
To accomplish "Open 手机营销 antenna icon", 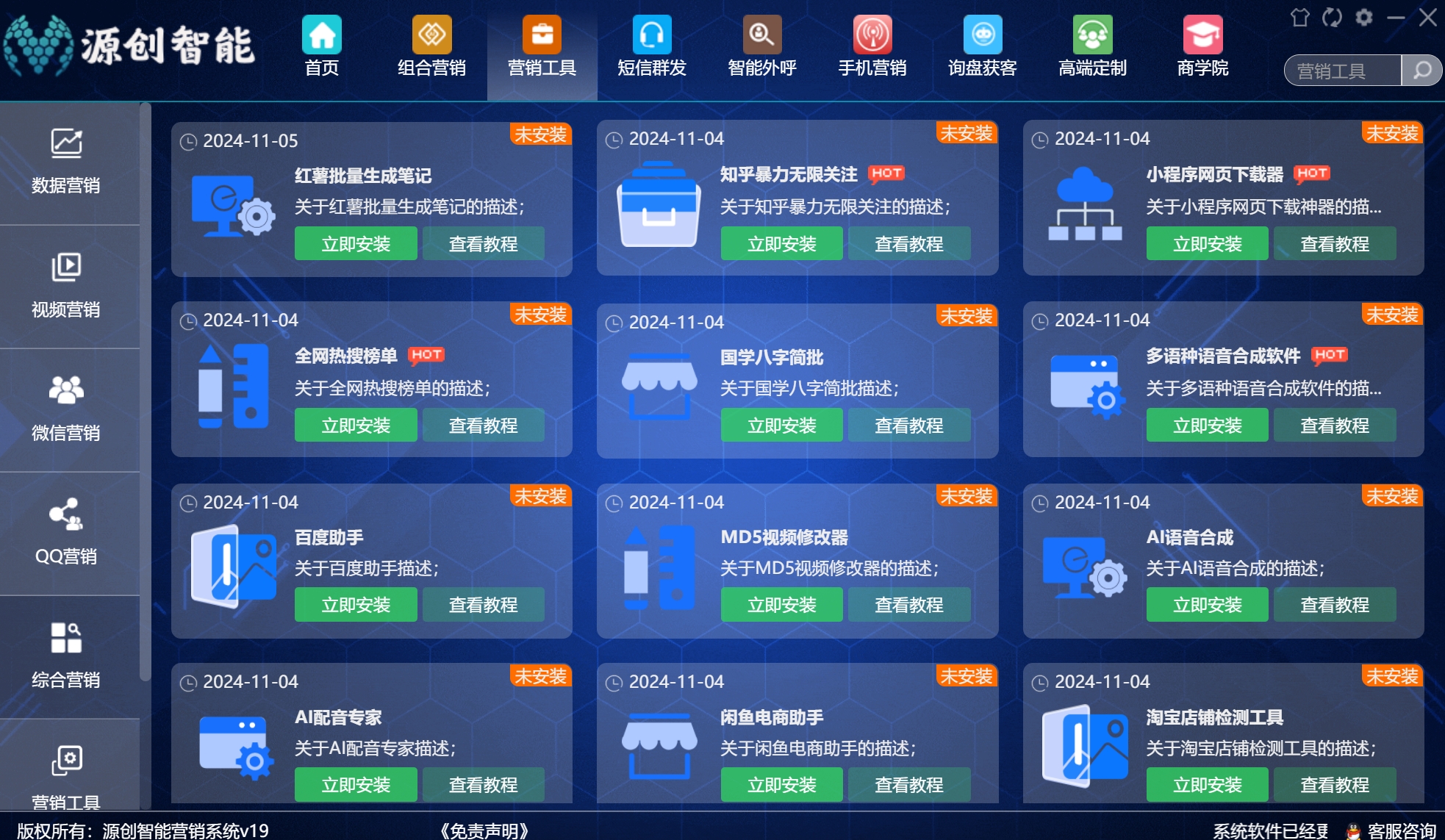I will [x=872, y=35].
